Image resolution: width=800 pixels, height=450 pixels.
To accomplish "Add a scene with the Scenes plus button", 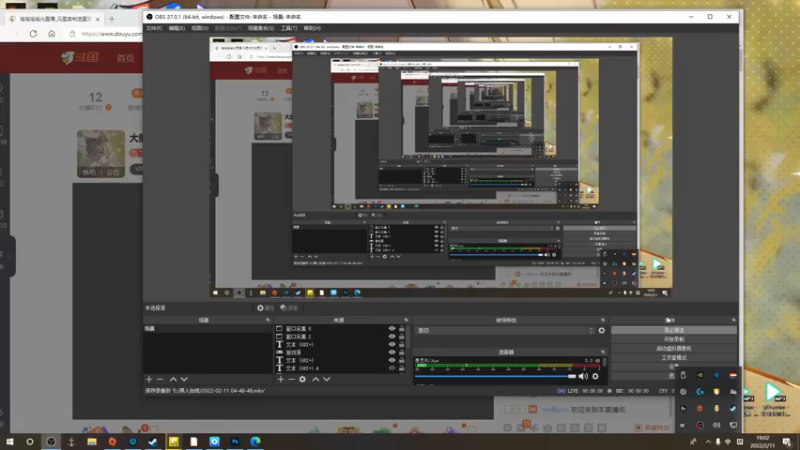I will point(149,379).
